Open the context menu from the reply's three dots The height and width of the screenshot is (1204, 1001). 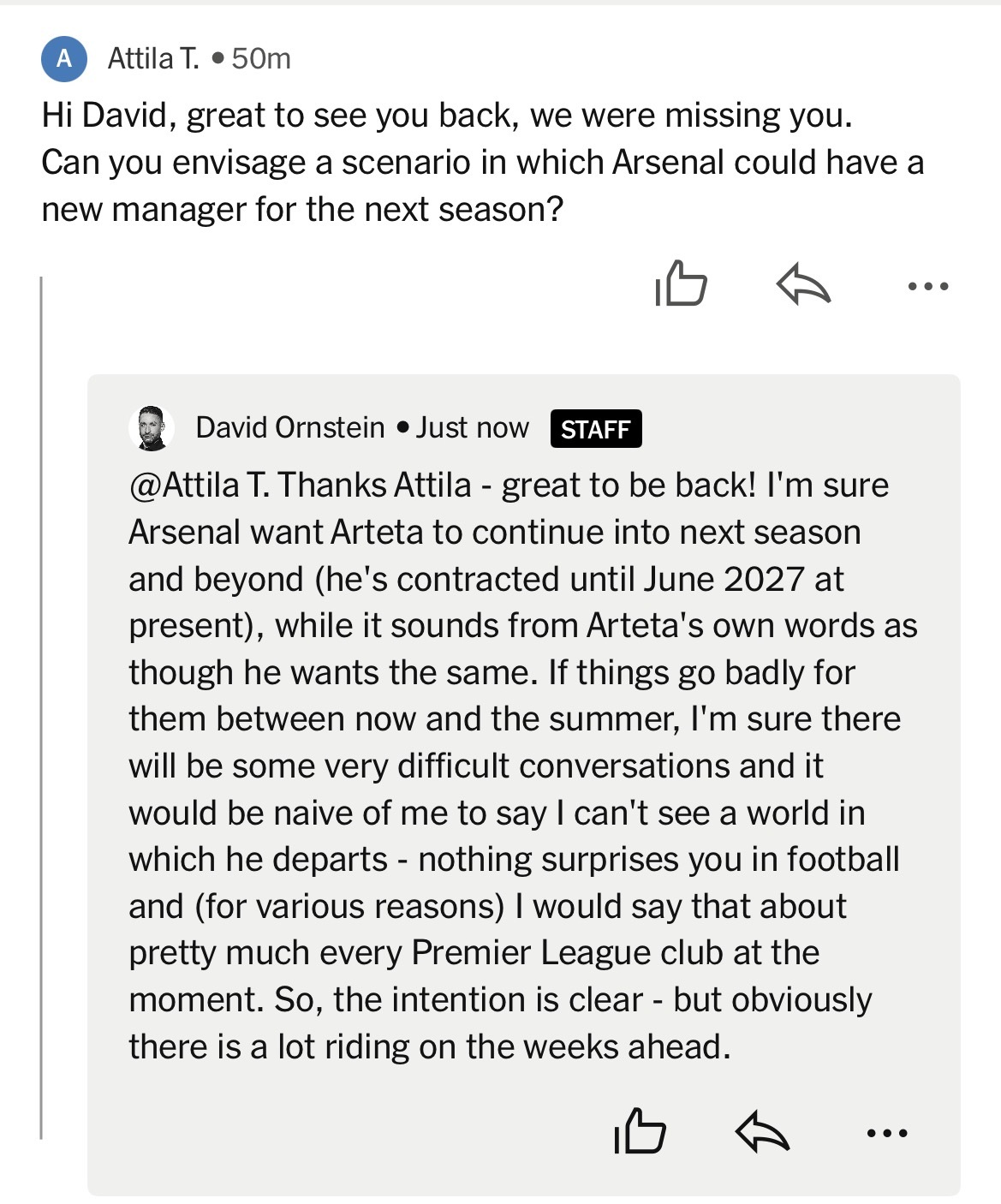pyautogui.click(x=888, y=1132)
